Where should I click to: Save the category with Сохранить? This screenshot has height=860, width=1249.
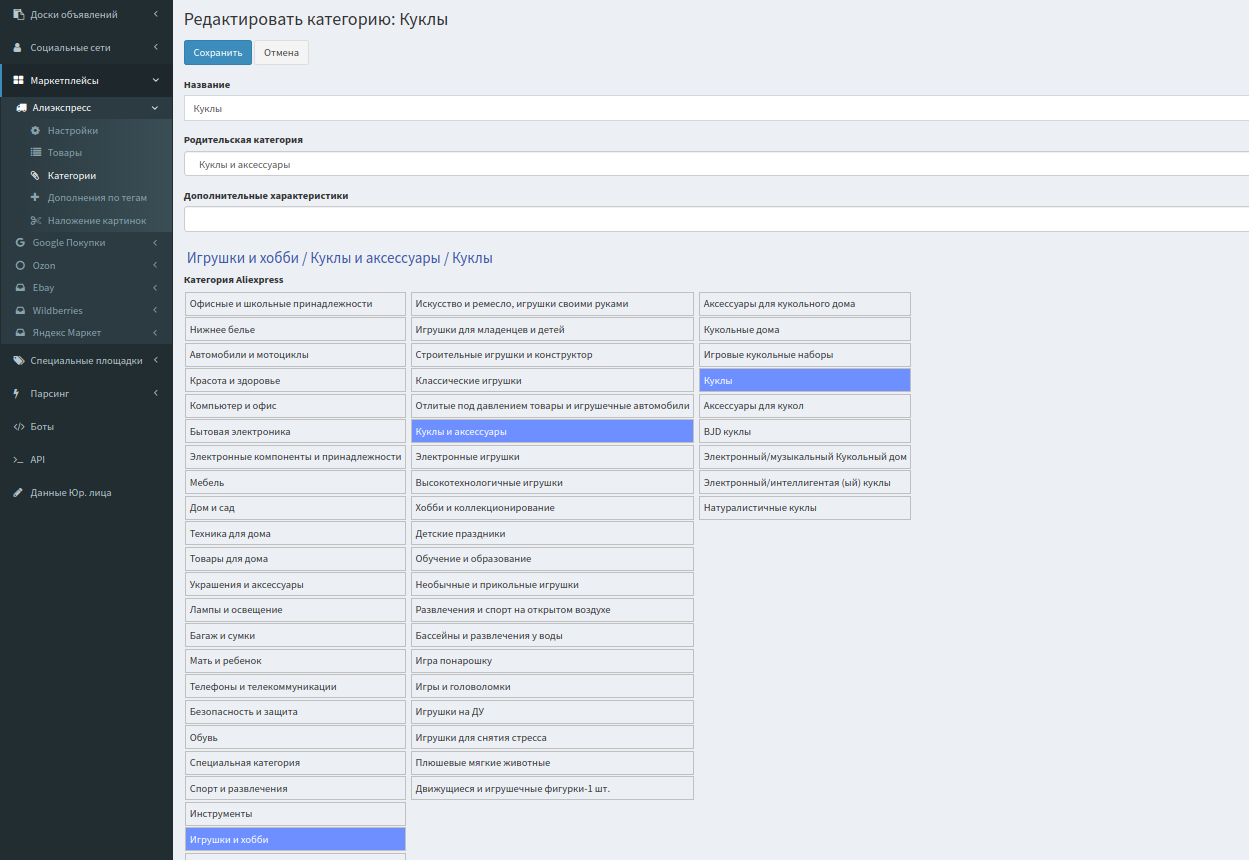[218, 53]
